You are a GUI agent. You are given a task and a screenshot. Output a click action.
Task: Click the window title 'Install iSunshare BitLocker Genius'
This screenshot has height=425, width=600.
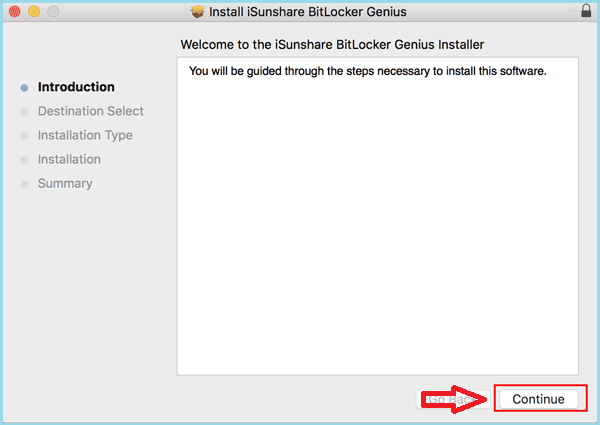[308, 12]
